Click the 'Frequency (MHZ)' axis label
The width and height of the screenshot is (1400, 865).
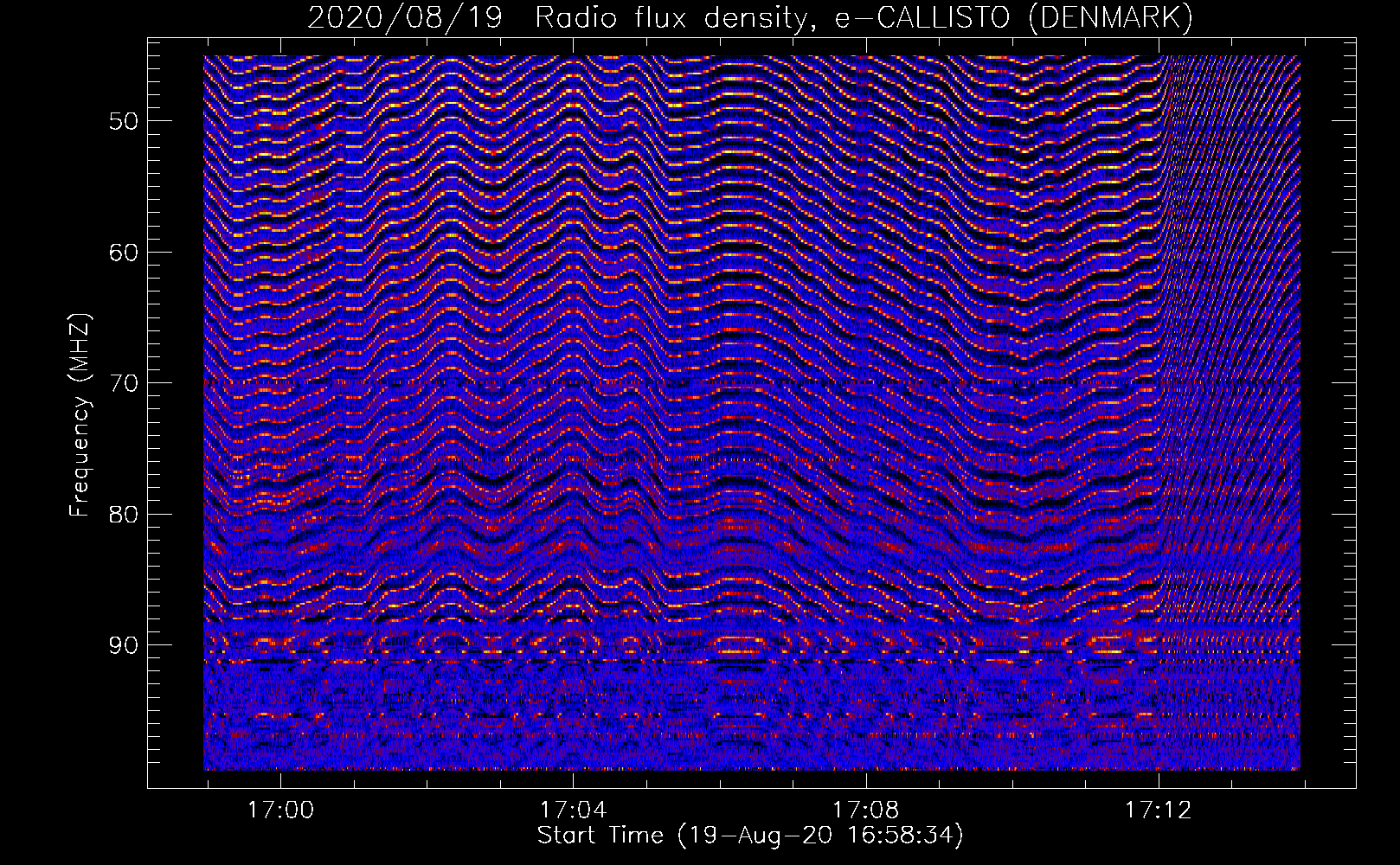point(80,416)
